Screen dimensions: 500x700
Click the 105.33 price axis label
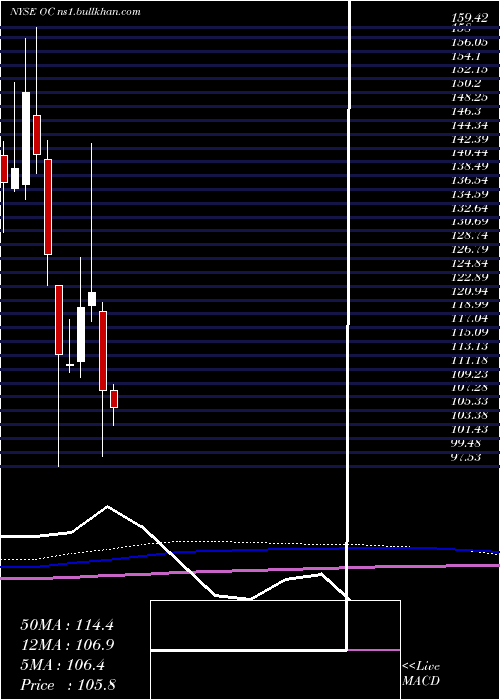(x=468, y=401)
